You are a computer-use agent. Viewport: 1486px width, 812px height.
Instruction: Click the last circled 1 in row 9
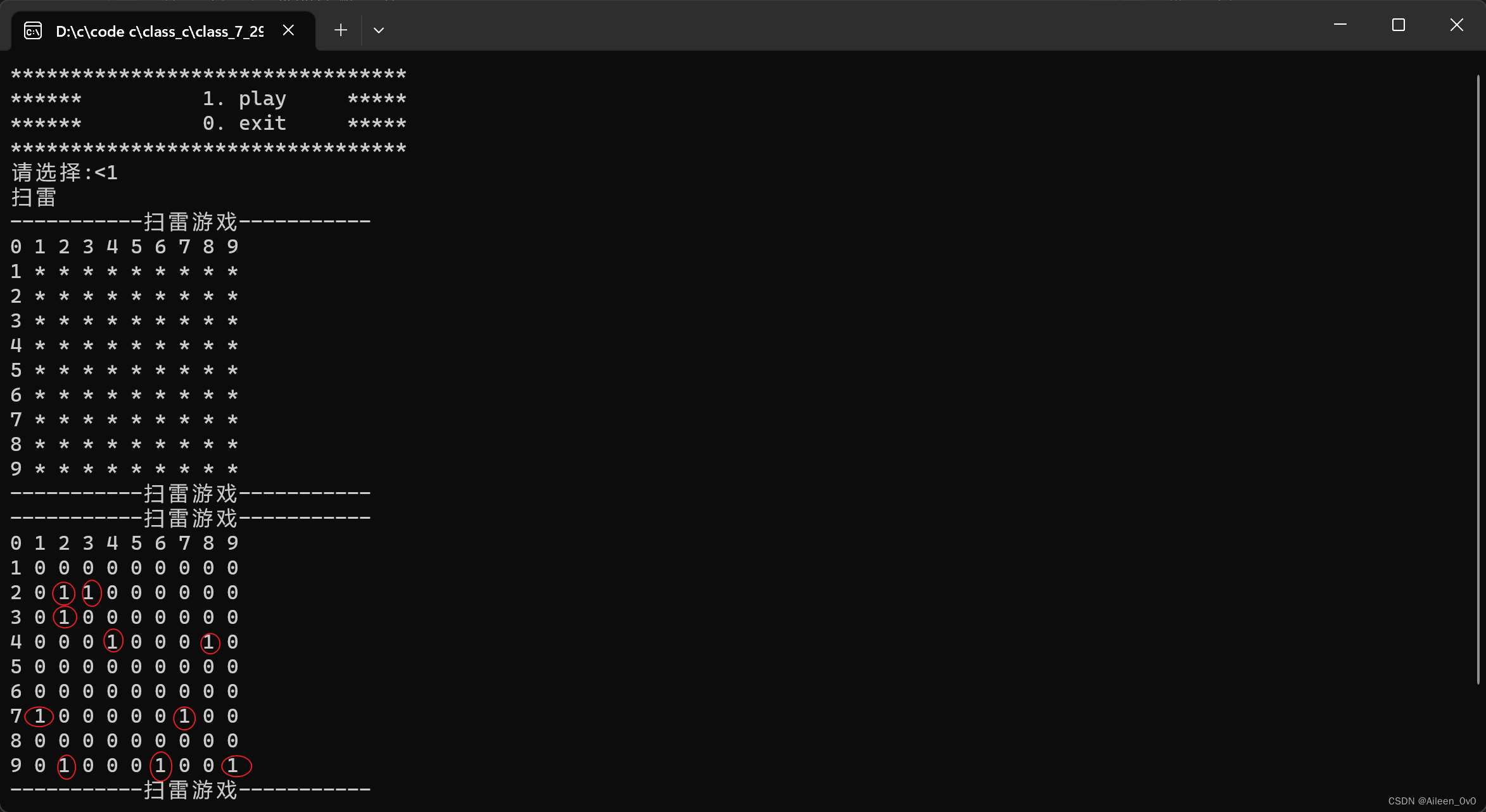(x=233, y=765)
